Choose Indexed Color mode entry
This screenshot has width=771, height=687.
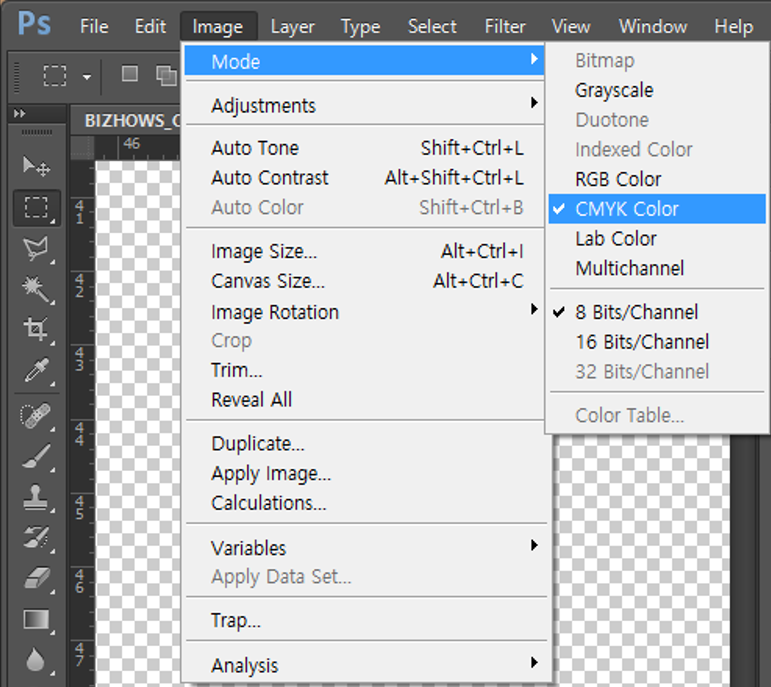657,149
